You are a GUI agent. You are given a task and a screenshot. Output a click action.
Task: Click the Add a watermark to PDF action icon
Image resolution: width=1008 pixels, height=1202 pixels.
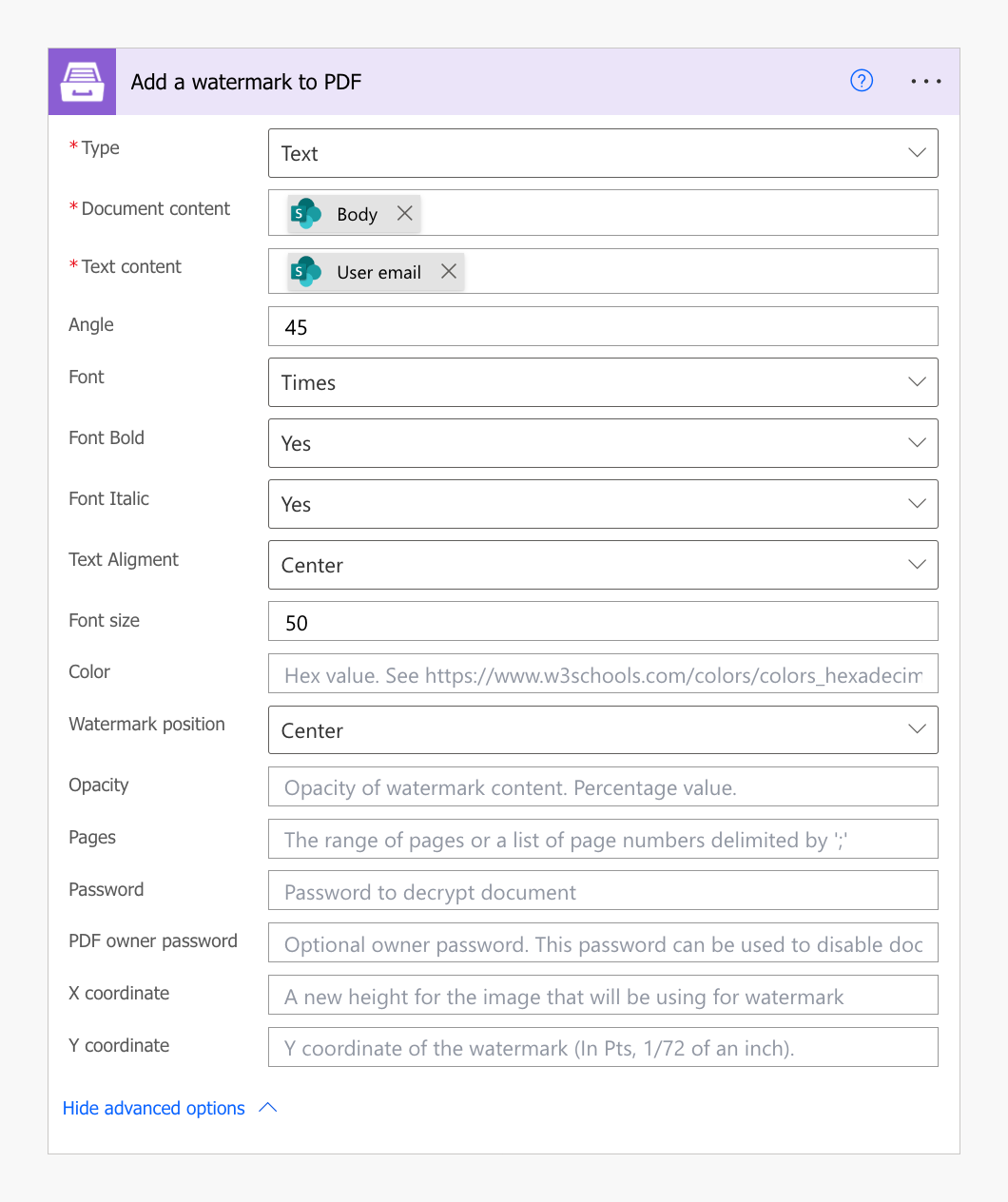click(x=82, y=81)
